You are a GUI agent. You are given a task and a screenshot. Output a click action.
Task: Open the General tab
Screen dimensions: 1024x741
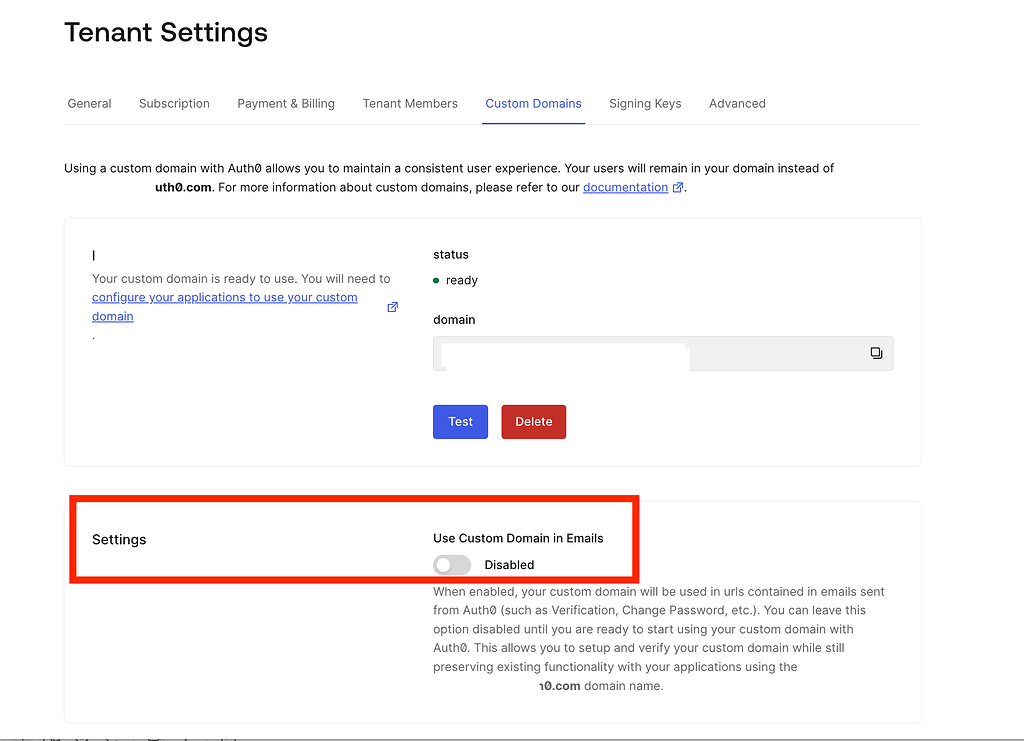click(89, 104)
